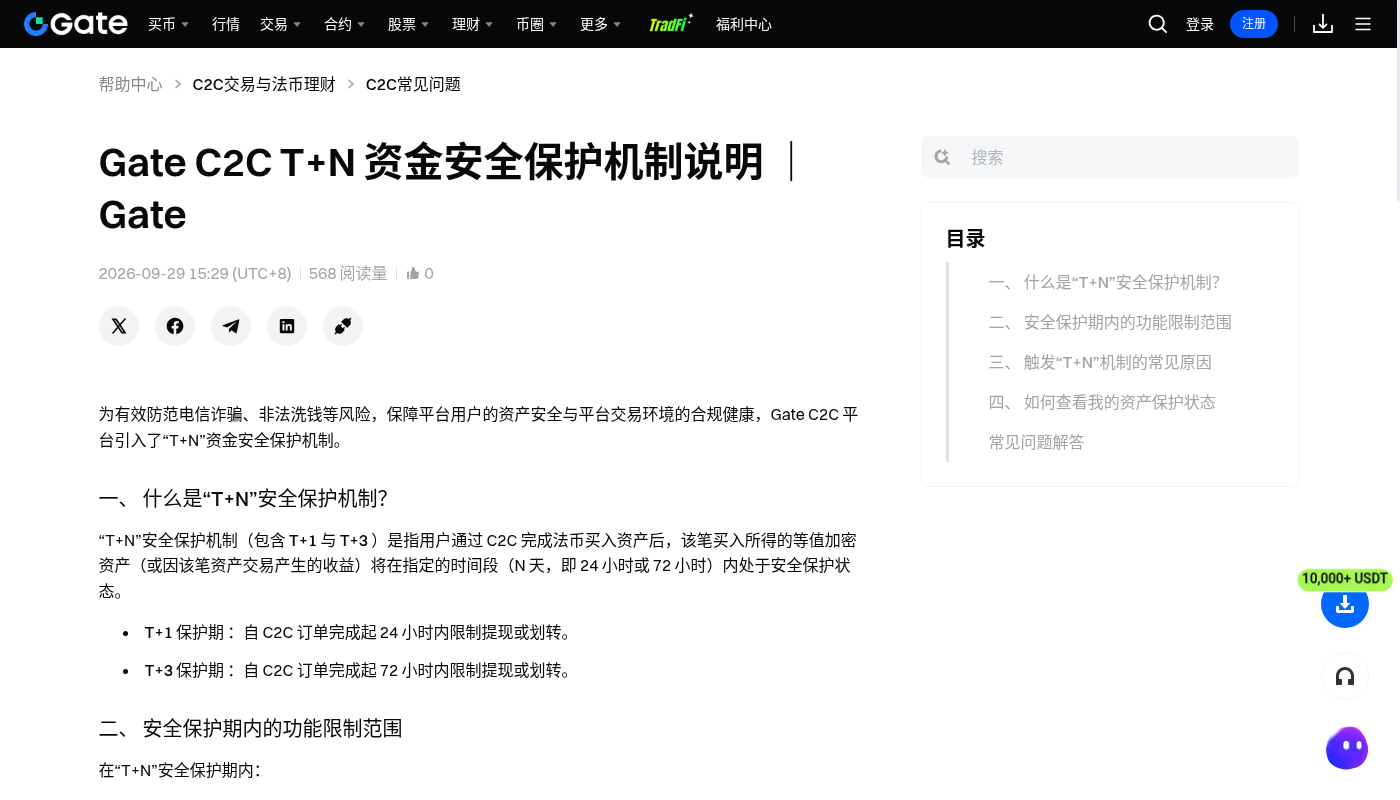The image size is (1400, 800).
Task: Click the article date 2026-09-29 15:29 (UTC+8)
Action: [x=195, y=274]
